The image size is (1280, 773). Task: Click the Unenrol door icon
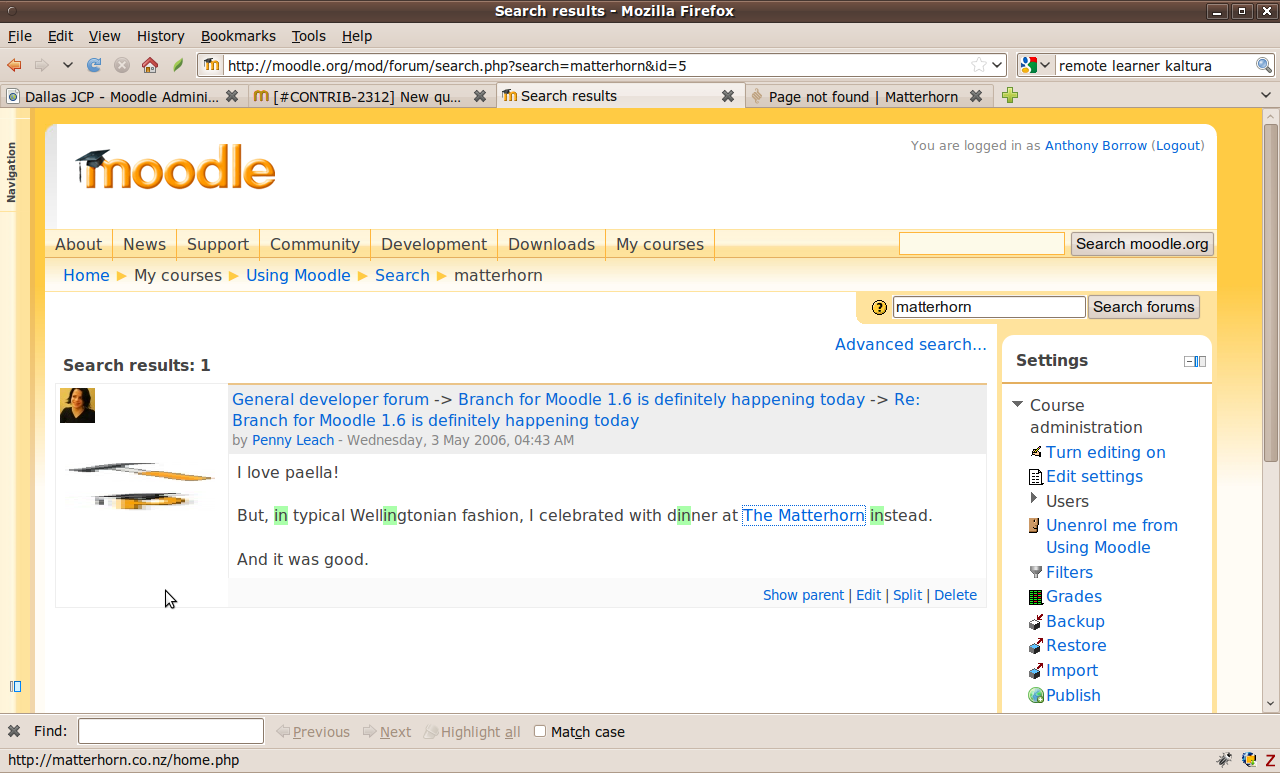[x=1035, y=525]
